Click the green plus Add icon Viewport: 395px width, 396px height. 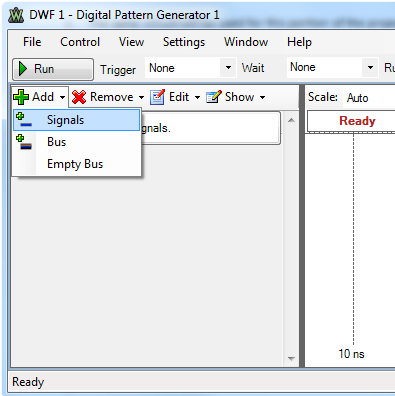[21, 97]
